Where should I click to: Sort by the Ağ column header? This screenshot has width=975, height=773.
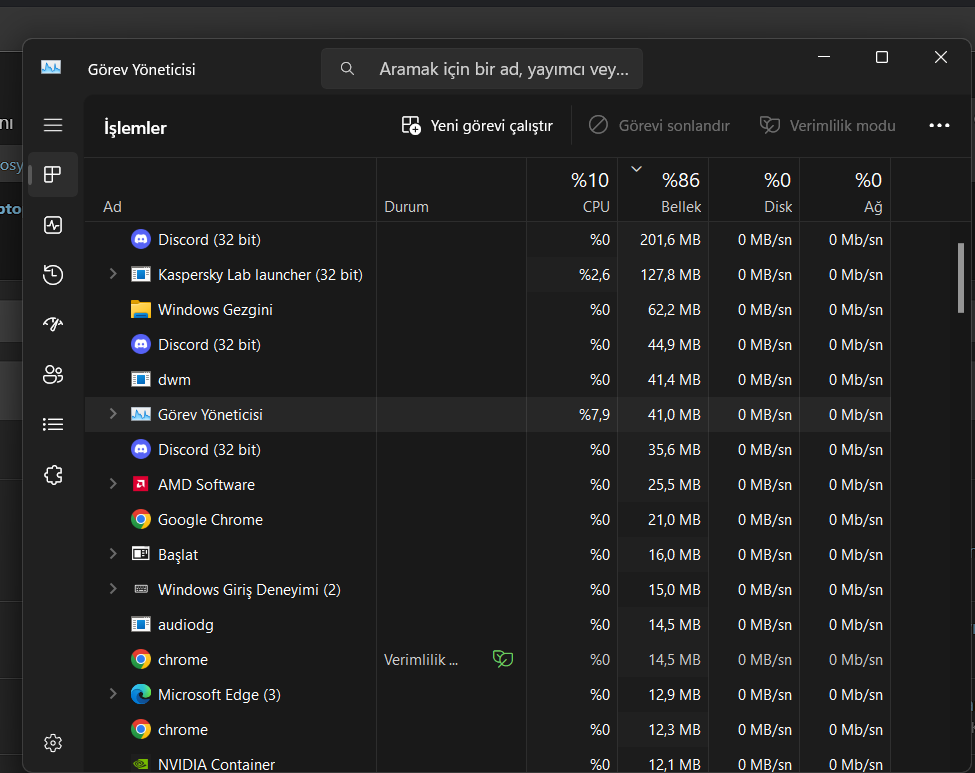pos(845,190)
